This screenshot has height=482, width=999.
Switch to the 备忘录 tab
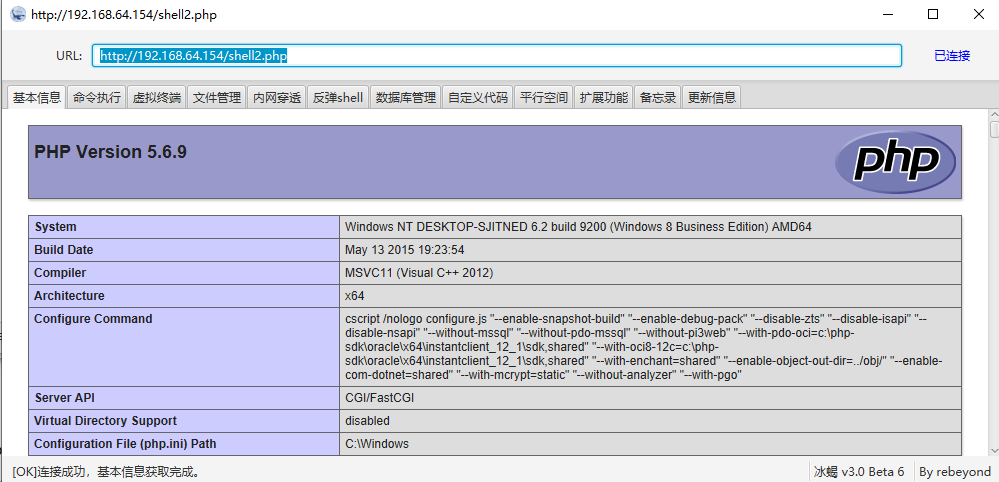tap(658, 97)
